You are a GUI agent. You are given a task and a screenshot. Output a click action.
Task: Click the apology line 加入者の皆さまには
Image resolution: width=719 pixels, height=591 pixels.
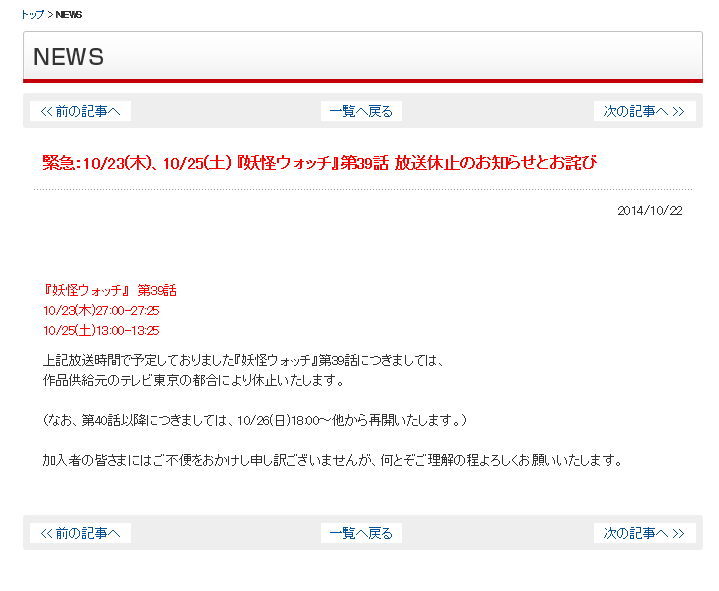click(333, 460)
